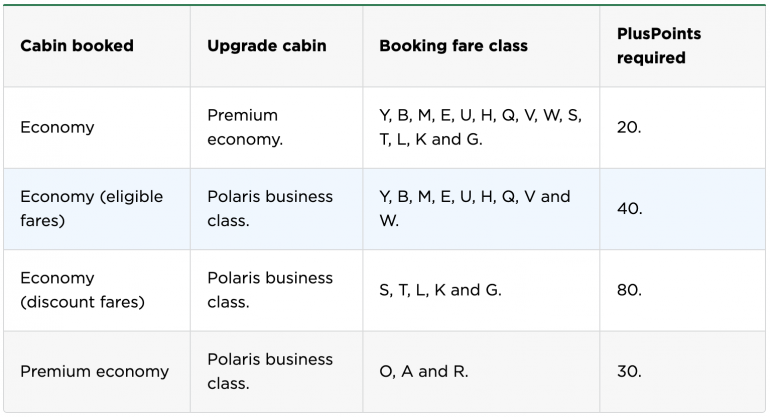Select the "40." PlusPoints cell
Viewport: 770px width, 417px height.
(x=629, y=208)
